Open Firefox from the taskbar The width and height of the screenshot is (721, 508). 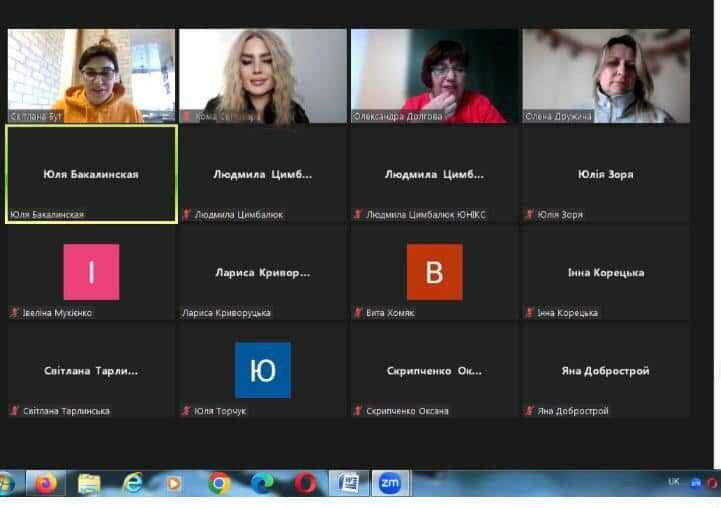tap(46, 484)
